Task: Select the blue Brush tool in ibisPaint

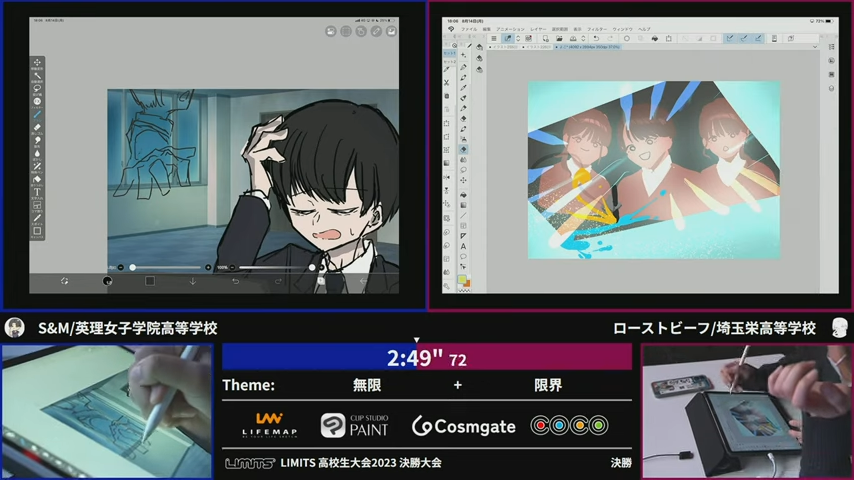Action: pyautogui.click(x=37, y=114)
